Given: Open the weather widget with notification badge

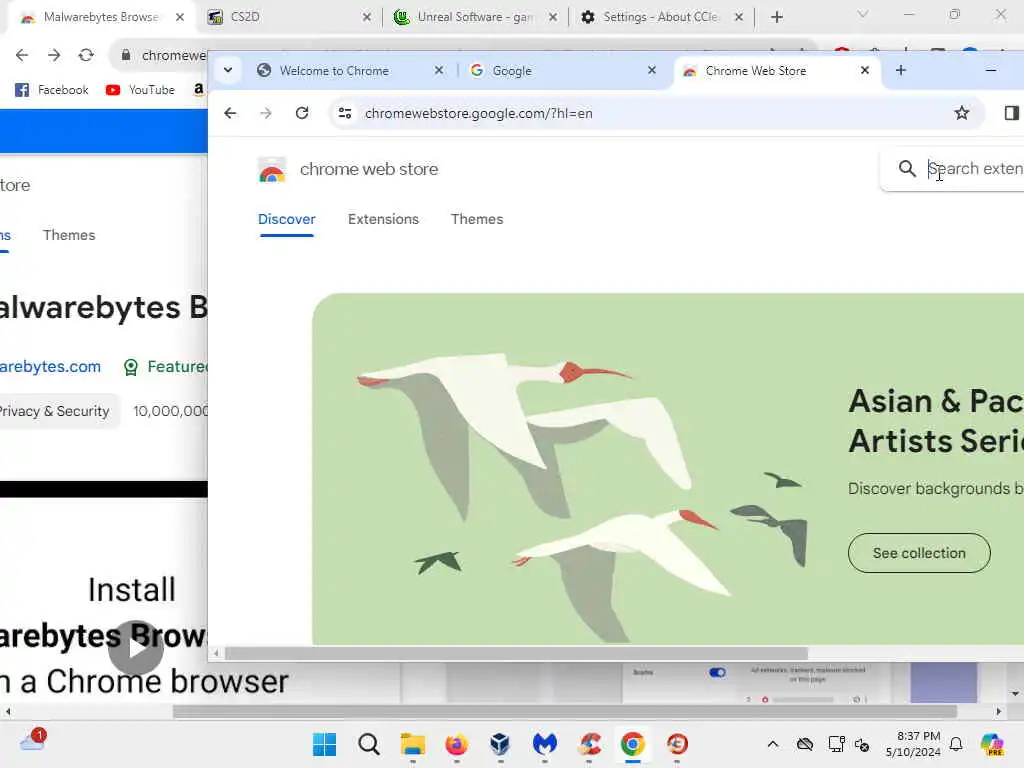Looking at the screenshot, I should click(x=33, y=741).
